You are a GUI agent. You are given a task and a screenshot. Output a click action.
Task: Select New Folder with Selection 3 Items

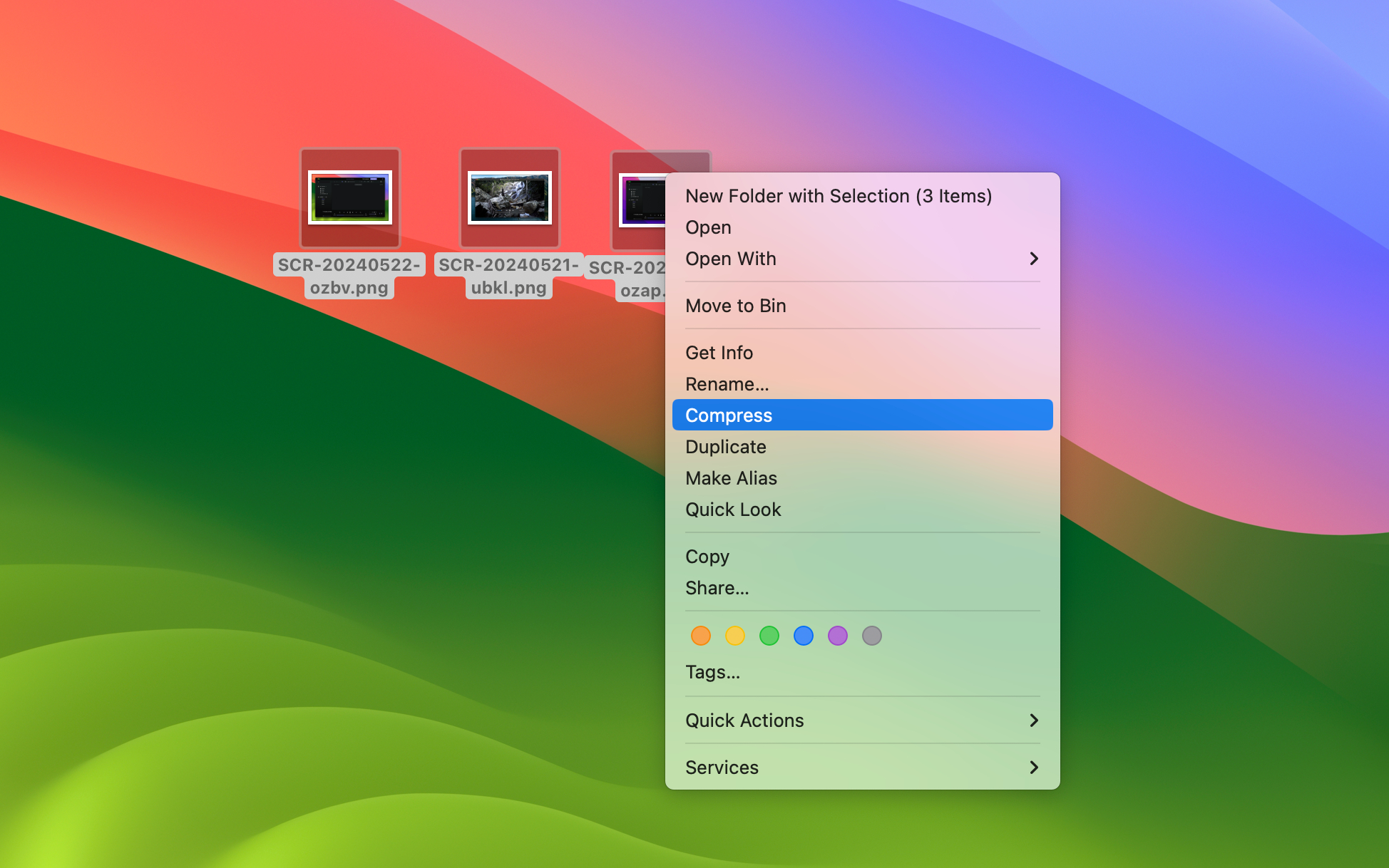(838, 196)
